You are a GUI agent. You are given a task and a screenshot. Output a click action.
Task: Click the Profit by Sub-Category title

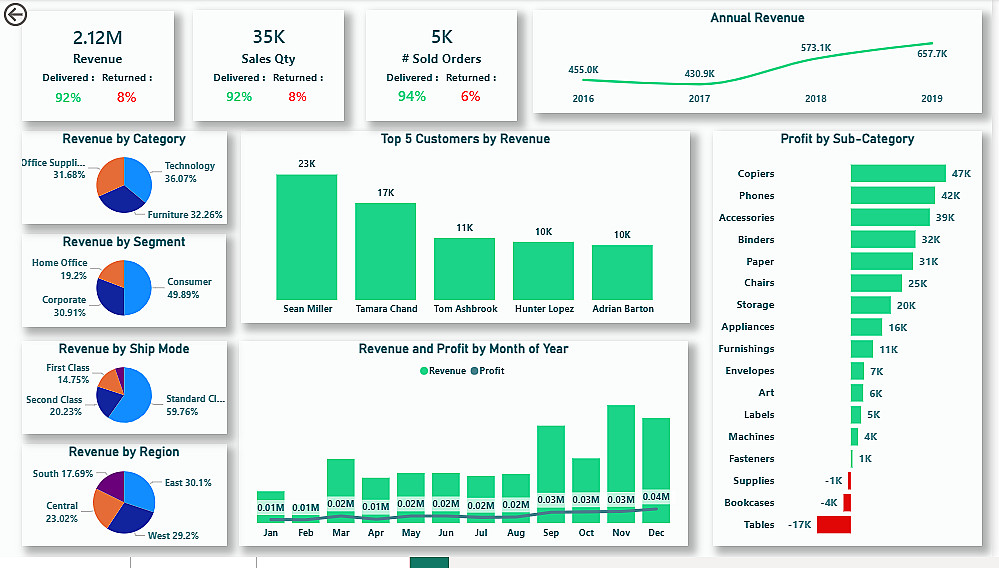pos(847,139)
